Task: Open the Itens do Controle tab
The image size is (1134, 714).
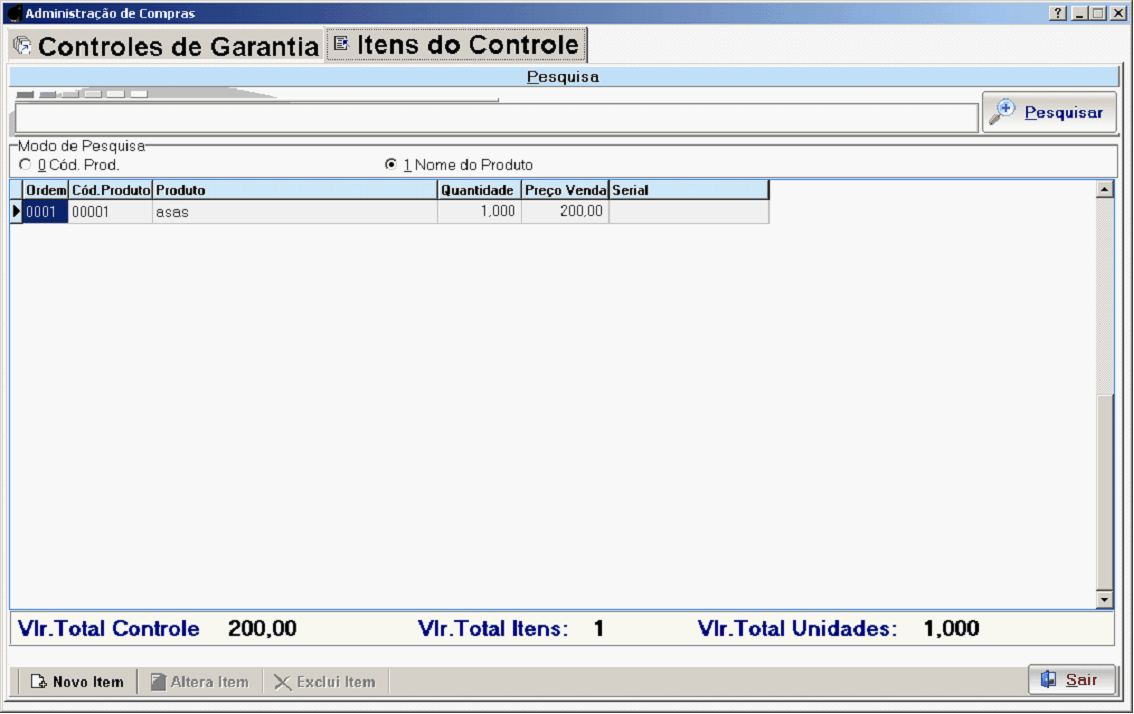Action: click(x=456, y=45)
